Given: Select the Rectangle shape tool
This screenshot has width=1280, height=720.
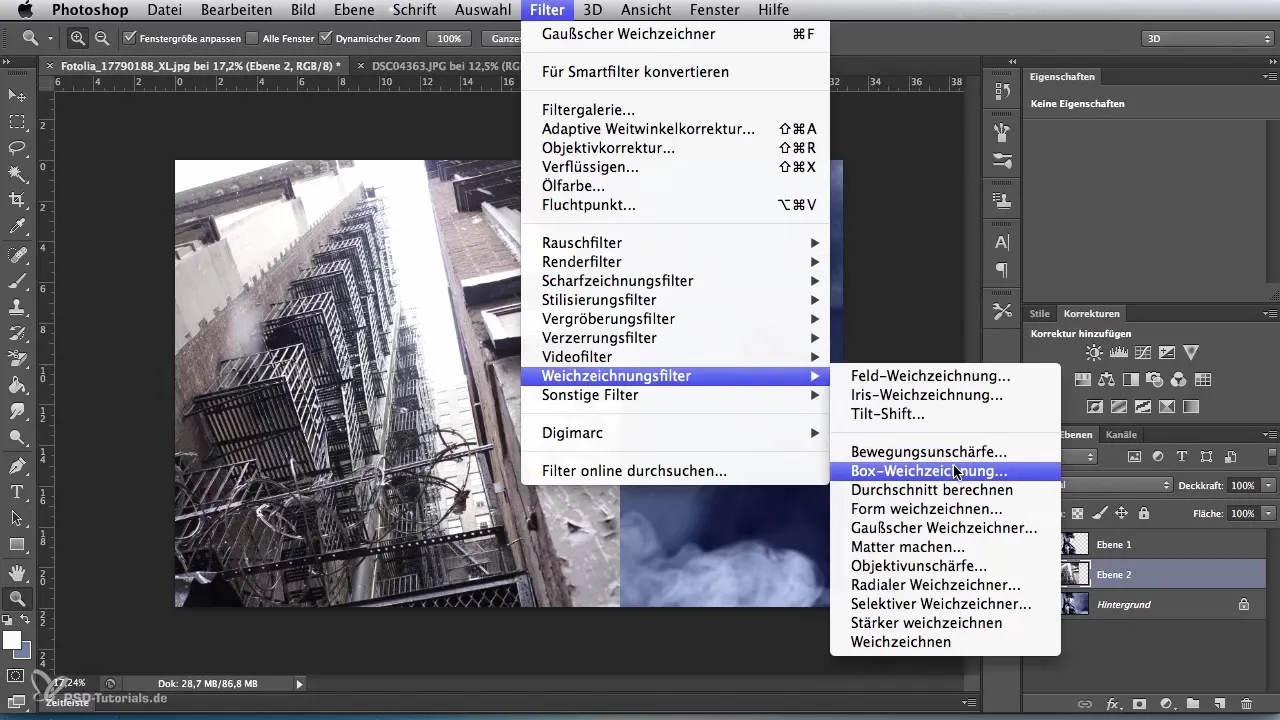Looking at the screenshot, I should (x=17, y=545).
